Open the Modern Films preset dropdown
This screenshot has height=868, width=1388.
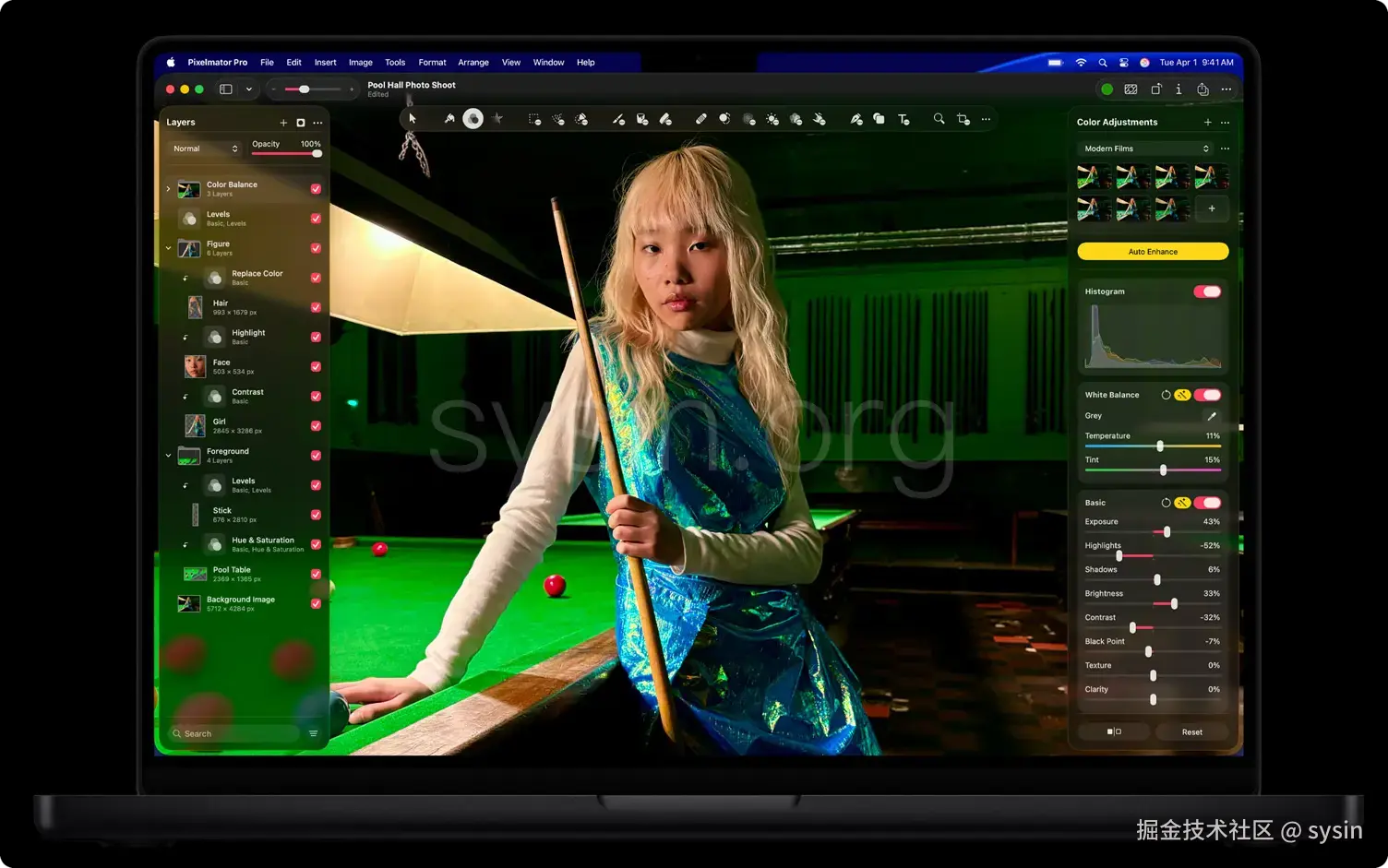[x=1144, y=148]
